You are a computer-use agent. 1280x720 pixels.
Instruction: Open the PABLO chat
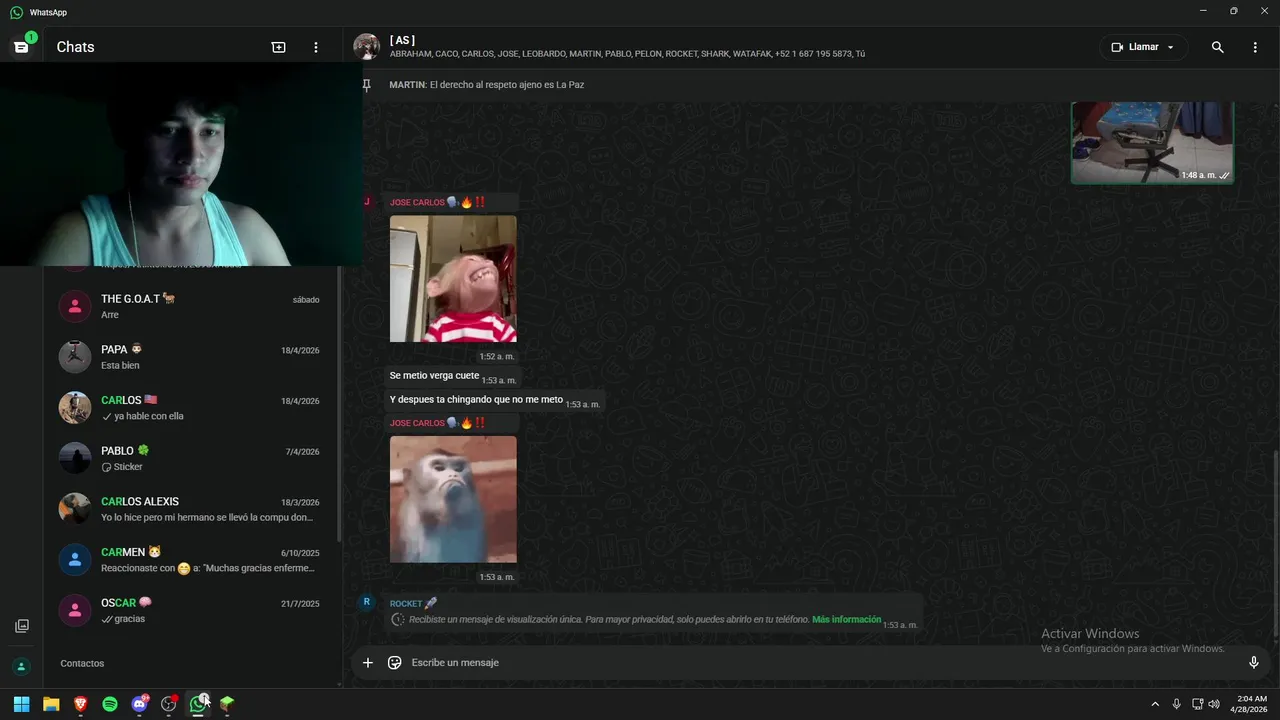click(x=191, y=458)
